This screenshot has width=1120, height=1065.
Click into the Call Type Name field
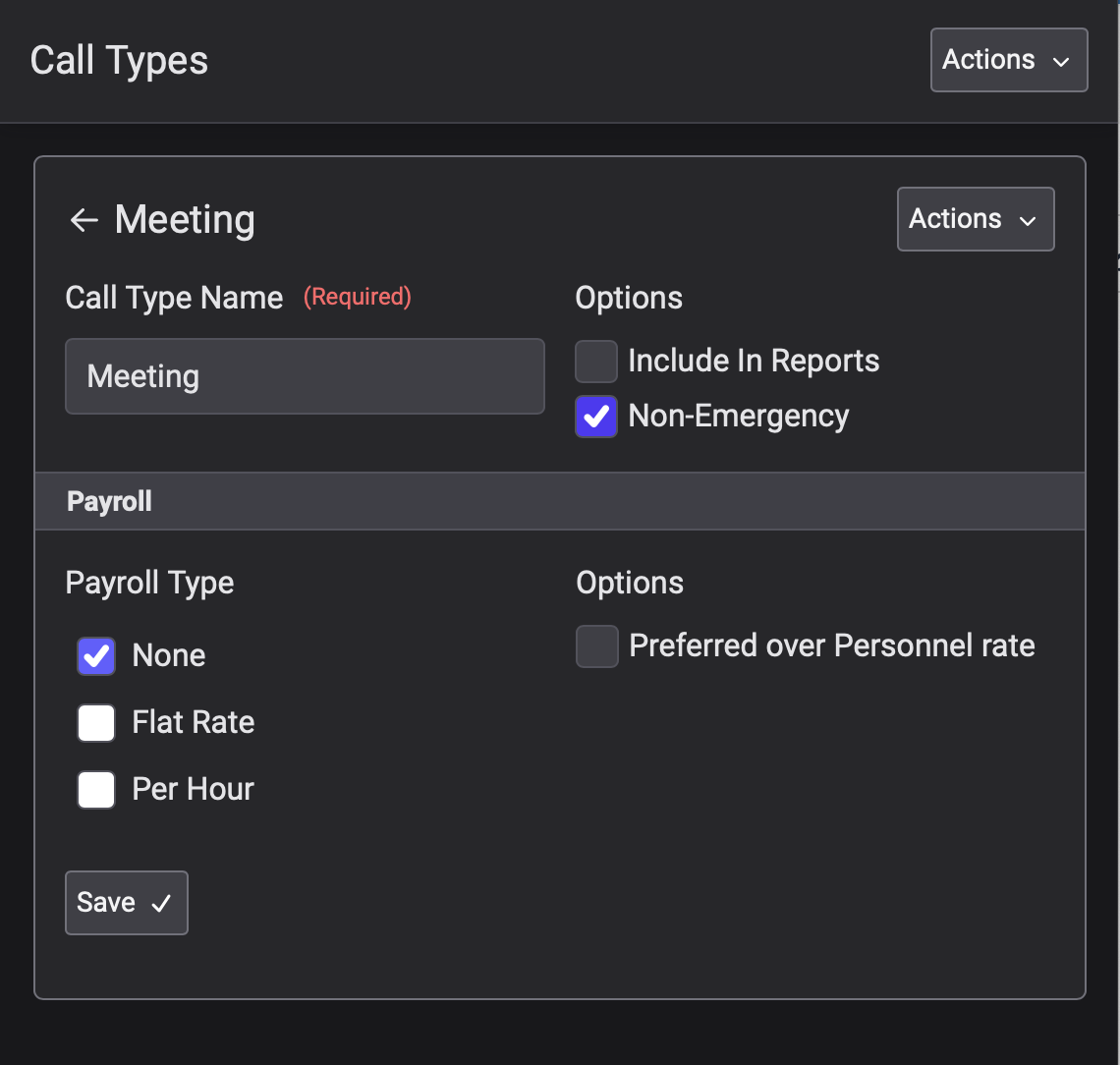click(305, 376)
